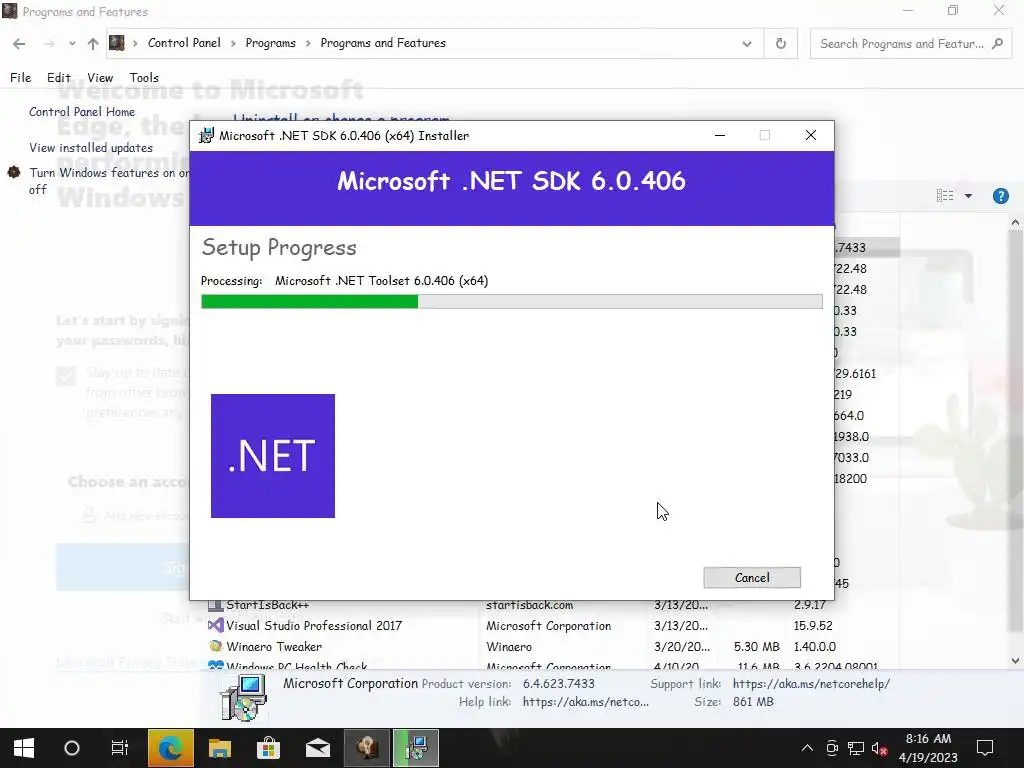This screenshot has height=768, width=1024.
Task: Click Programs breadcrumb
Action: pyautogui.click(x=270, y=42)
